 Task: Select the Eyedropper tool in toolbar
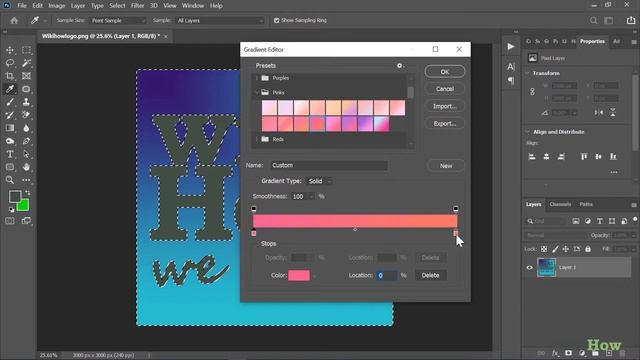click(10, 89)
